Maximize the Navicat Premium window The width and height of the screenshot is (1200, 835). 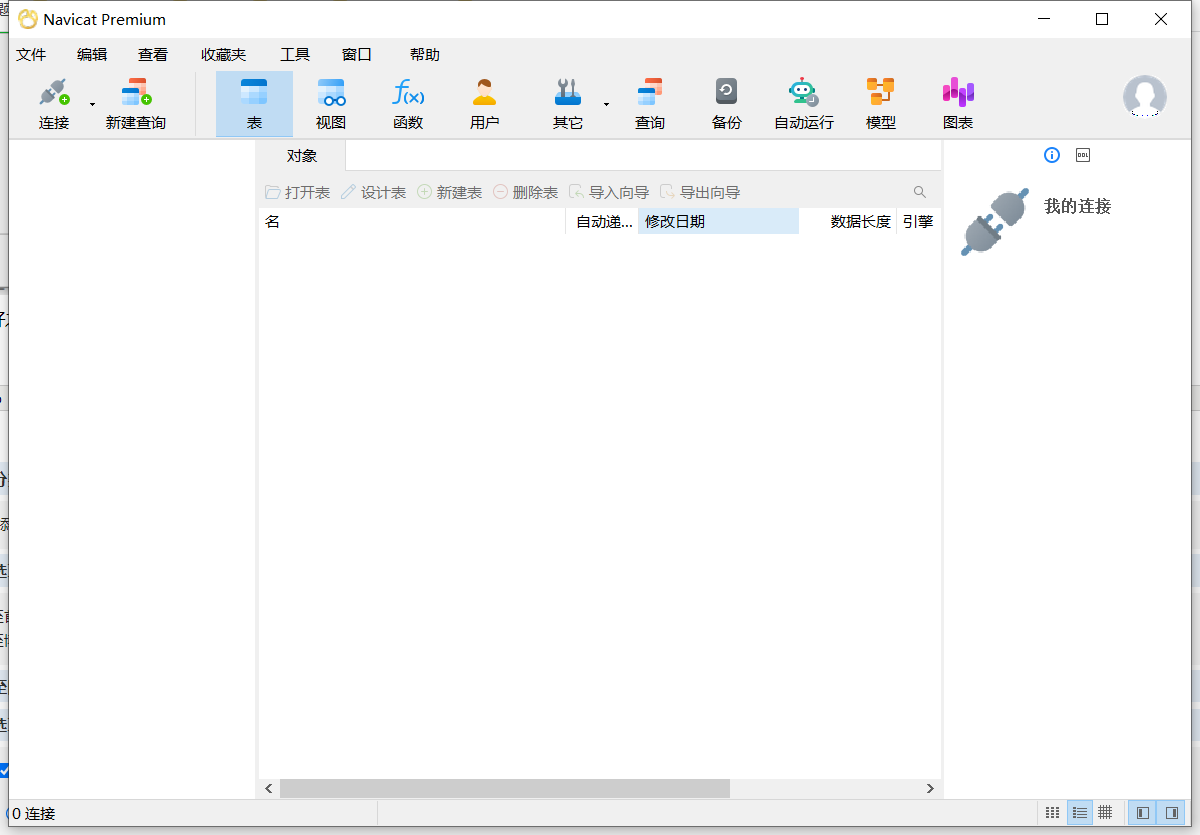[x=1102, y=19]
